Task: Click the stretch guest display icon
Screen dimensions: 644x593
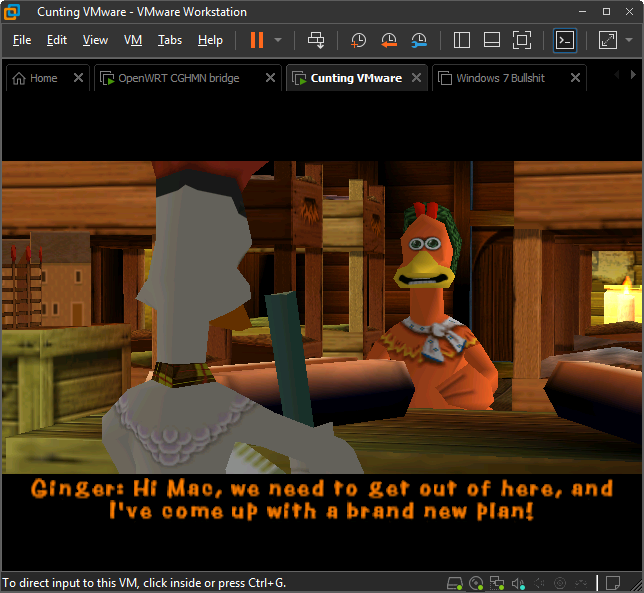Action: [608, 40]
